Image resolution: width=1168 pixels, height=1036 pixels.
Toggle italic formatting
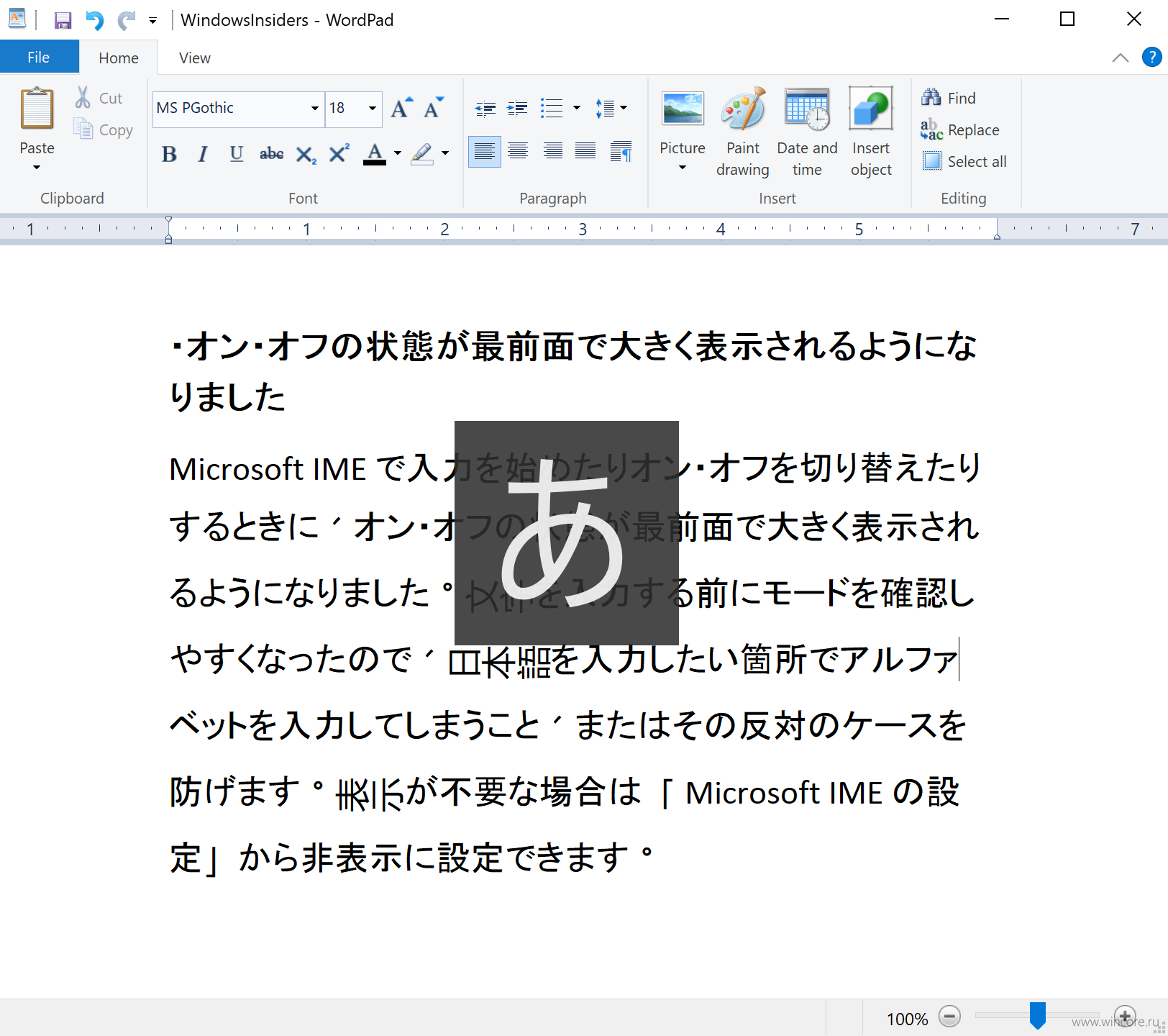(x=203, y=153)
